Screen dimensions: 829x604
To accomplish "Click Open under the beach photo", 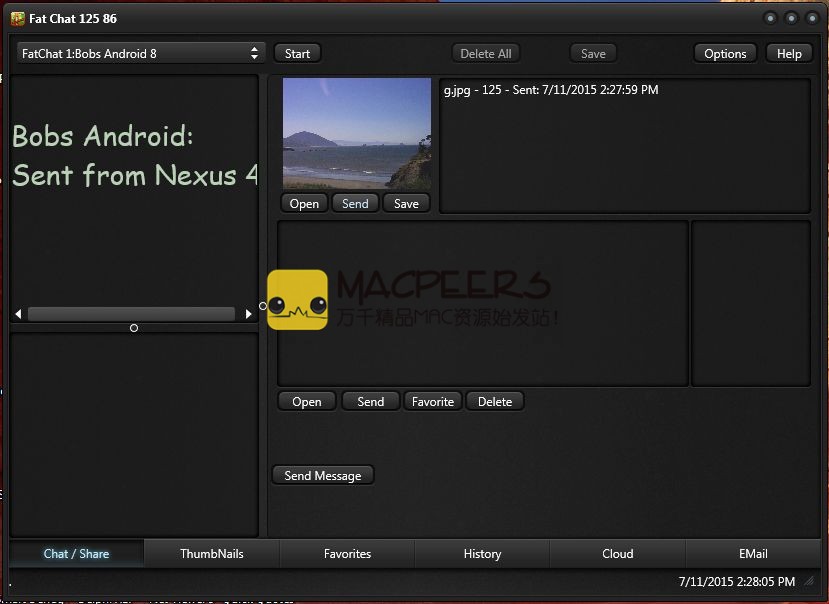I will click(304, 204).
